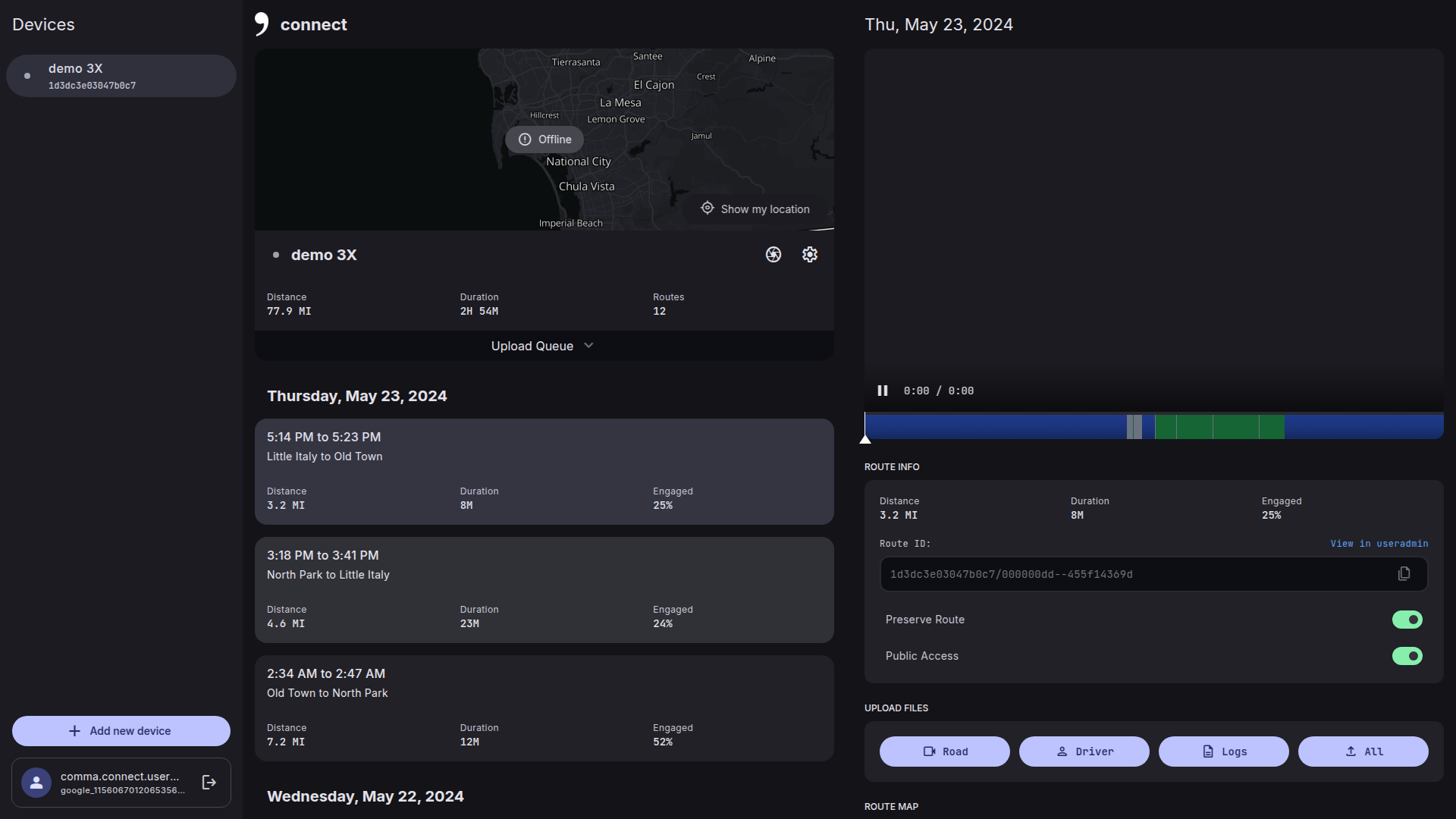Viewport: 1456px width, 819px height.
Task: Click the comma connect logo
Action: (x=262, y=24)
